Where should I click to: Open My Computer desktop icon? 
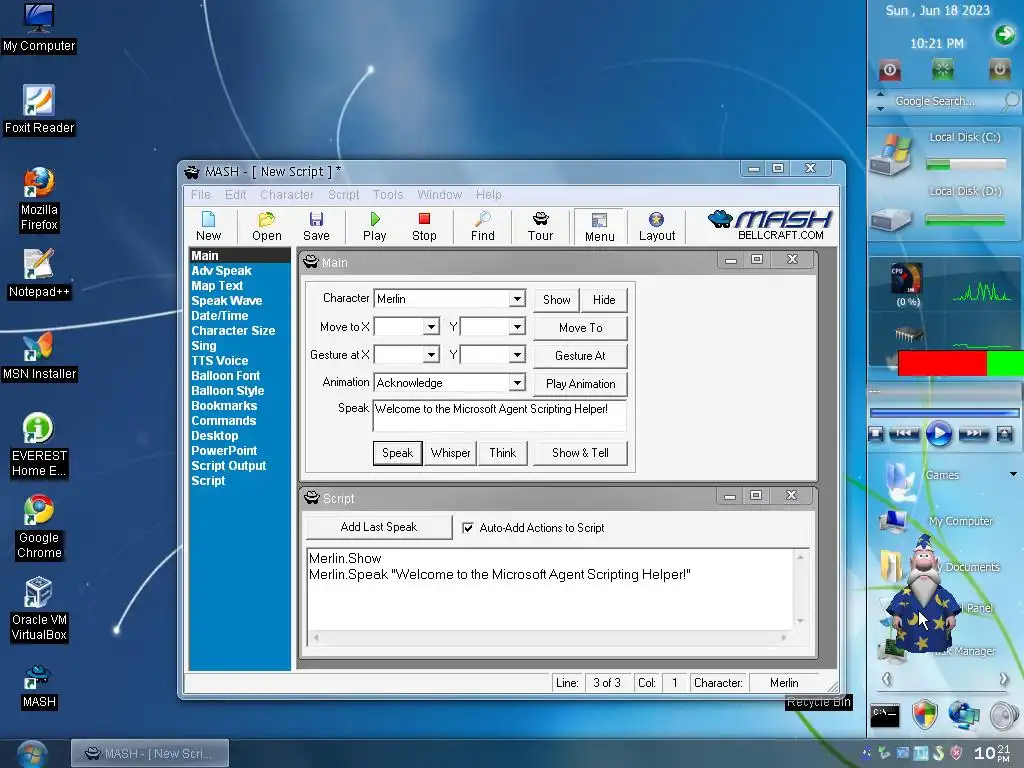click(x=39, y=28)
